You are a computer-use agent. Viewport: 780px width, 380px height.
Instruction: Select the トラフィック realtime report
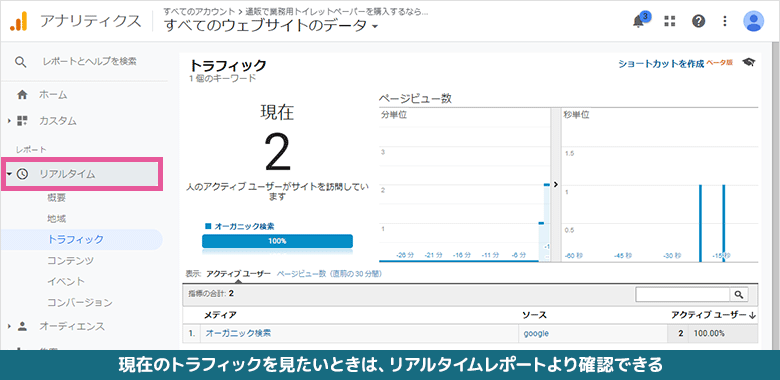76,239
